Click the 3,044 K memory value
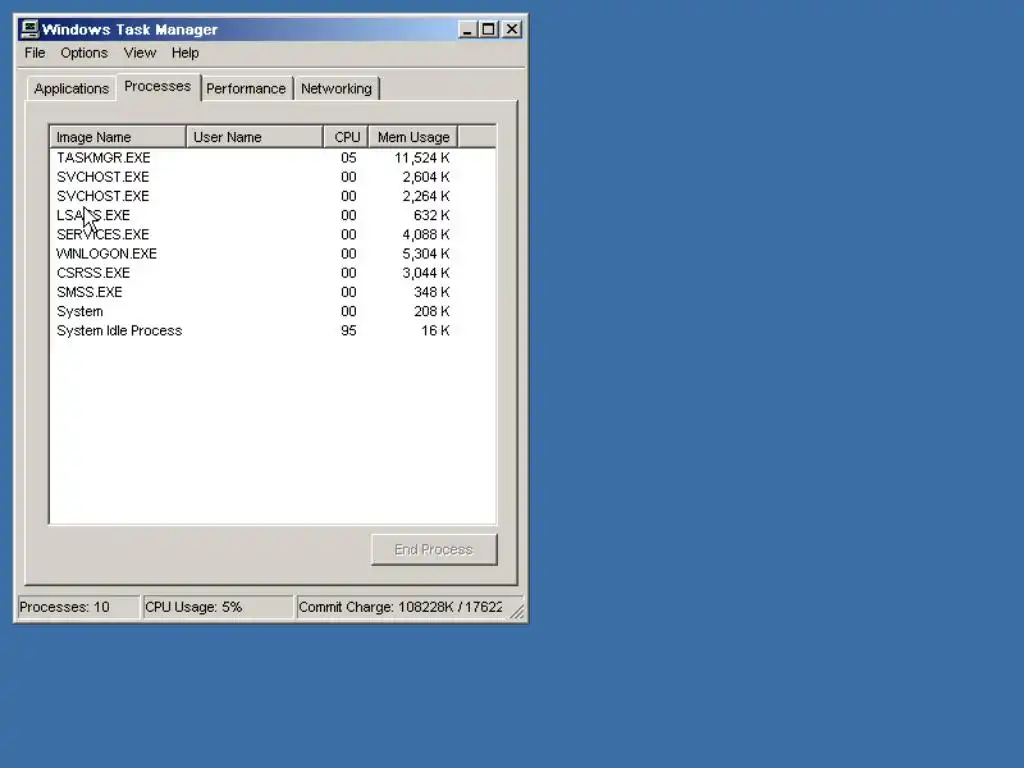This screenshot has width=1024, height=768. click(426, 273)
